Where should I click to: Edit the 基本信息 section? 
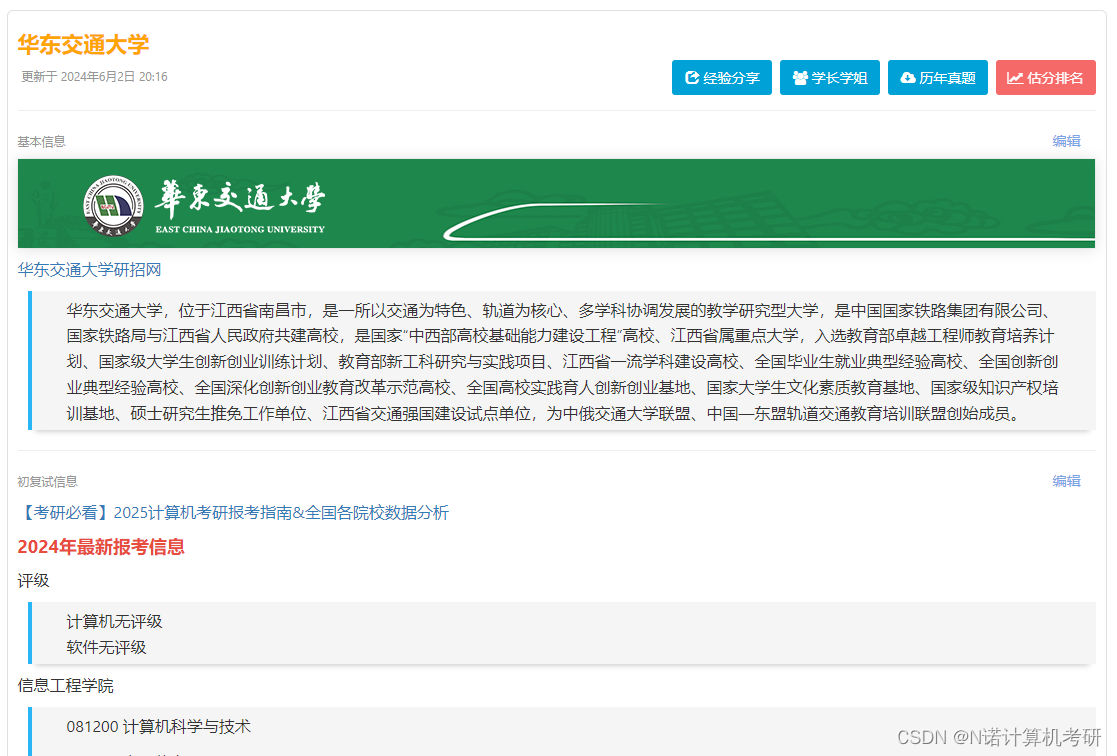[x=1066, y=141]
